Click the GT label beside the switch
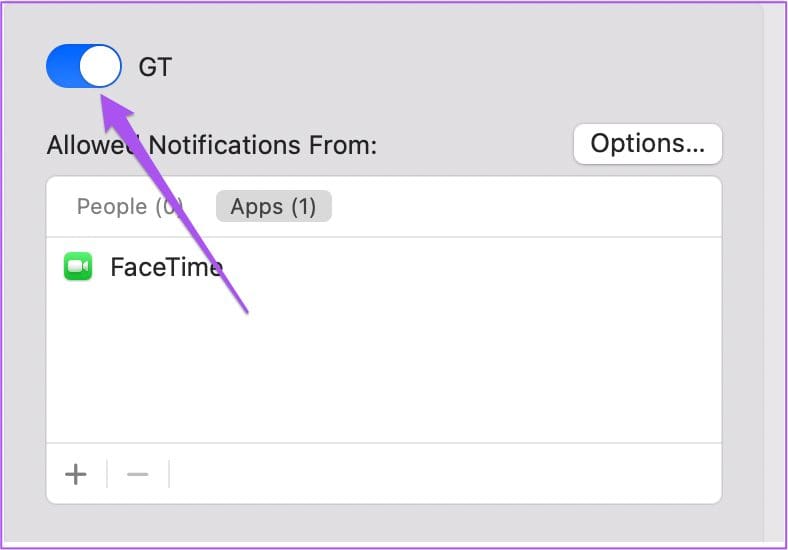This screenshot has width=788, height=550. (x=155, y=67)
